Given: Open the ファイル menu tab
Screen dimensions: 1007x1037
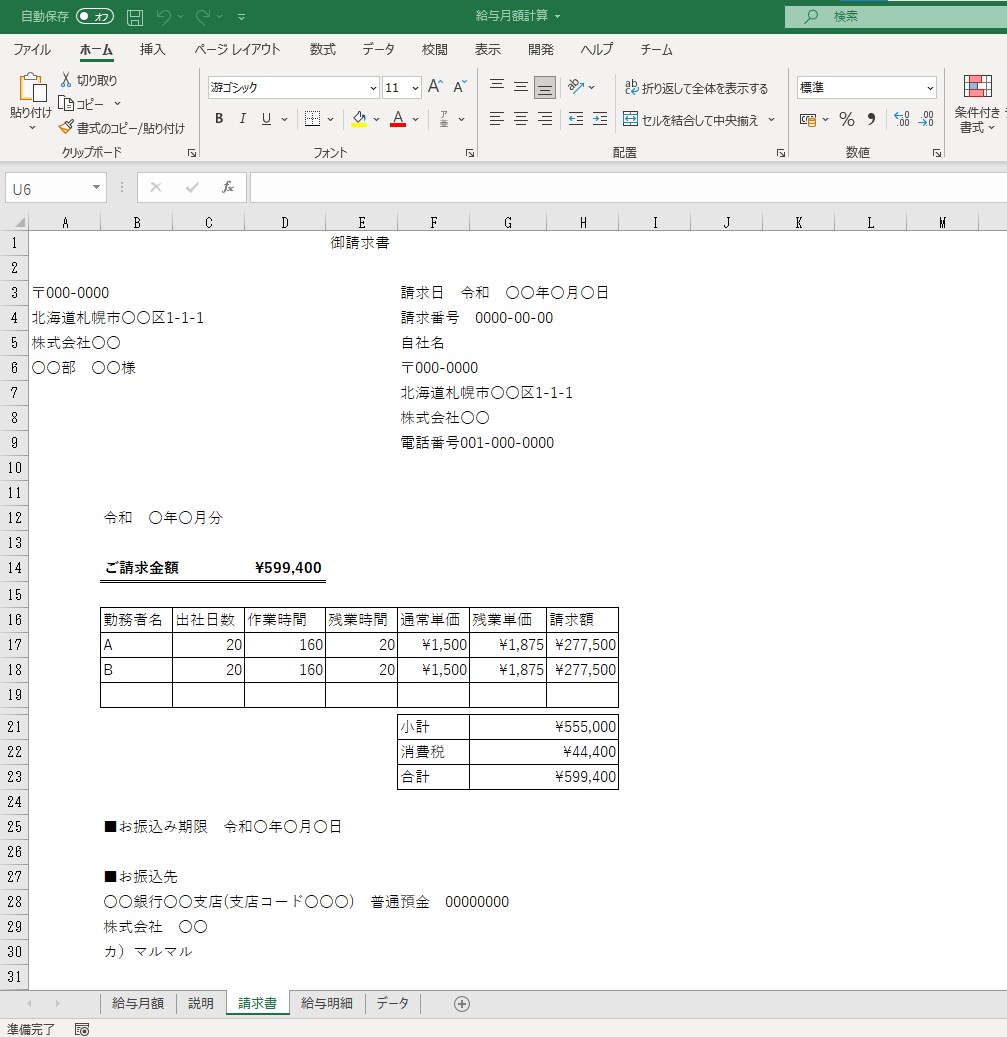Looking at the screenshot, I should tap(32, 50).
